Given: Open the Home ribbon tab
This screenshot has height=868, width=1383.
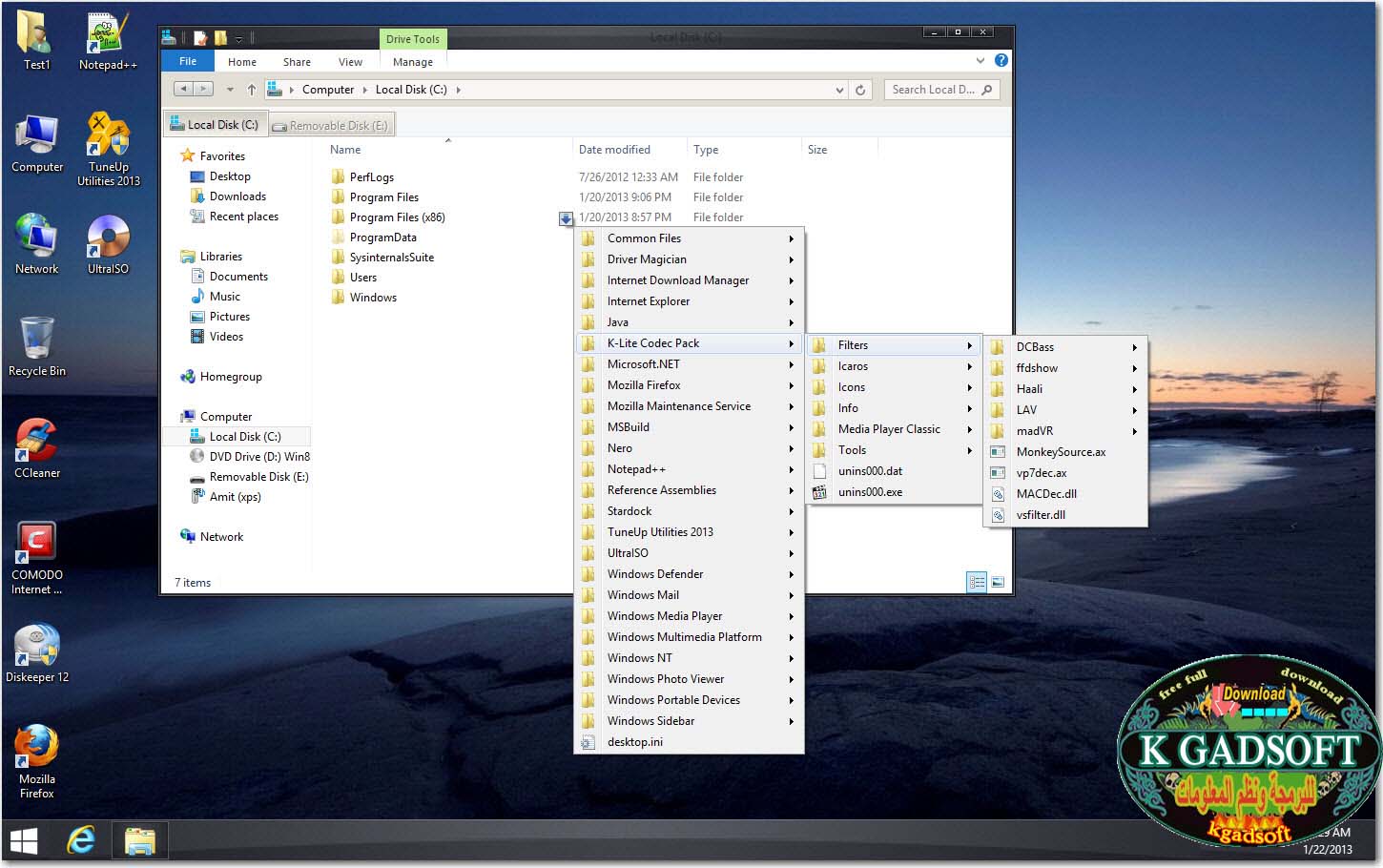Looking at the screenshot, I should point(242,62).
